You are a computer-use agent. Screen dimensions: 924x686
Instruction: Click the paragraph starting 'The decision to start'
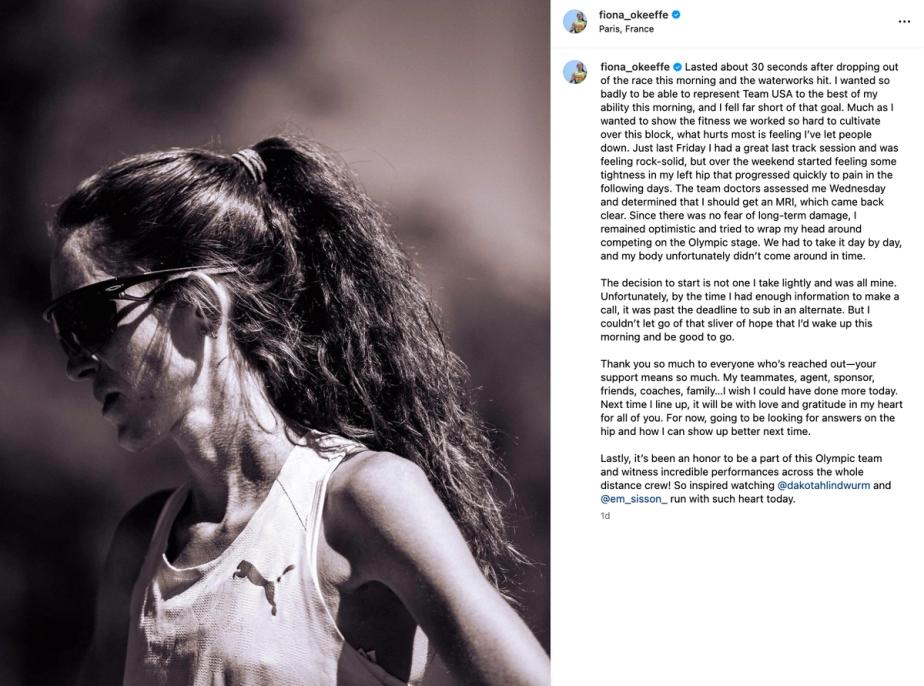(750, 310)
